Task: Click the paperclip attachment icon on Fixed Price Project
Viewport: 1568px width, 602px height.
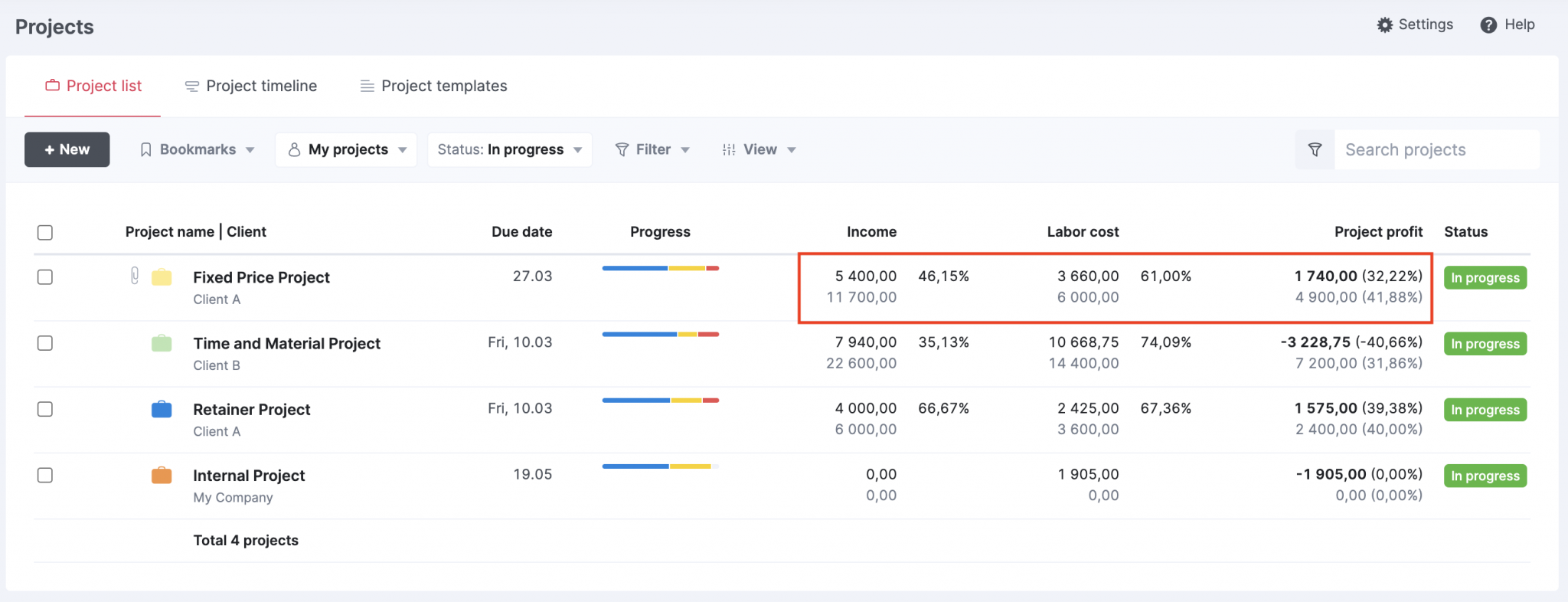Action: tap(135, 276)
